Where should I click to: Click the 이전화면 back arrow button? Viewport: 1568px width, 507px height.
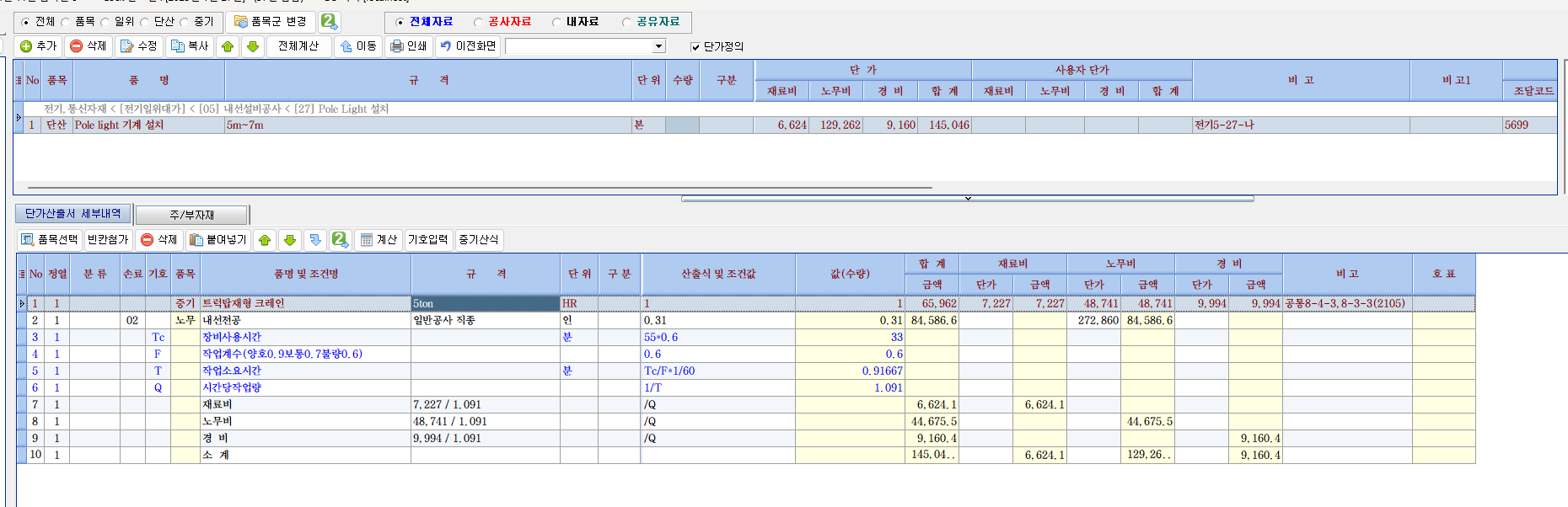(x=468, y=46)
